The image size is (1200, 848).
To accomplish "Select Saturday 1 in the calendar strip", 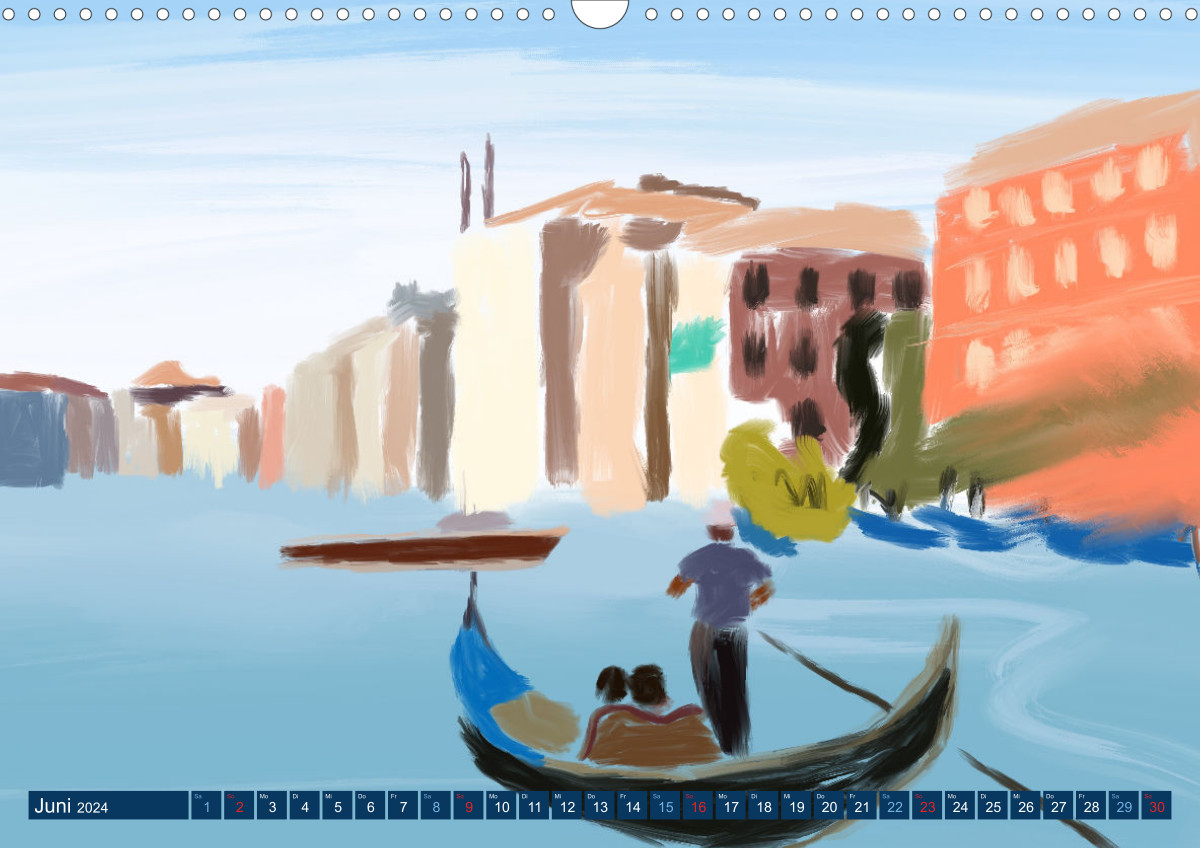I will pyautogui.click(x=206, y=806).
